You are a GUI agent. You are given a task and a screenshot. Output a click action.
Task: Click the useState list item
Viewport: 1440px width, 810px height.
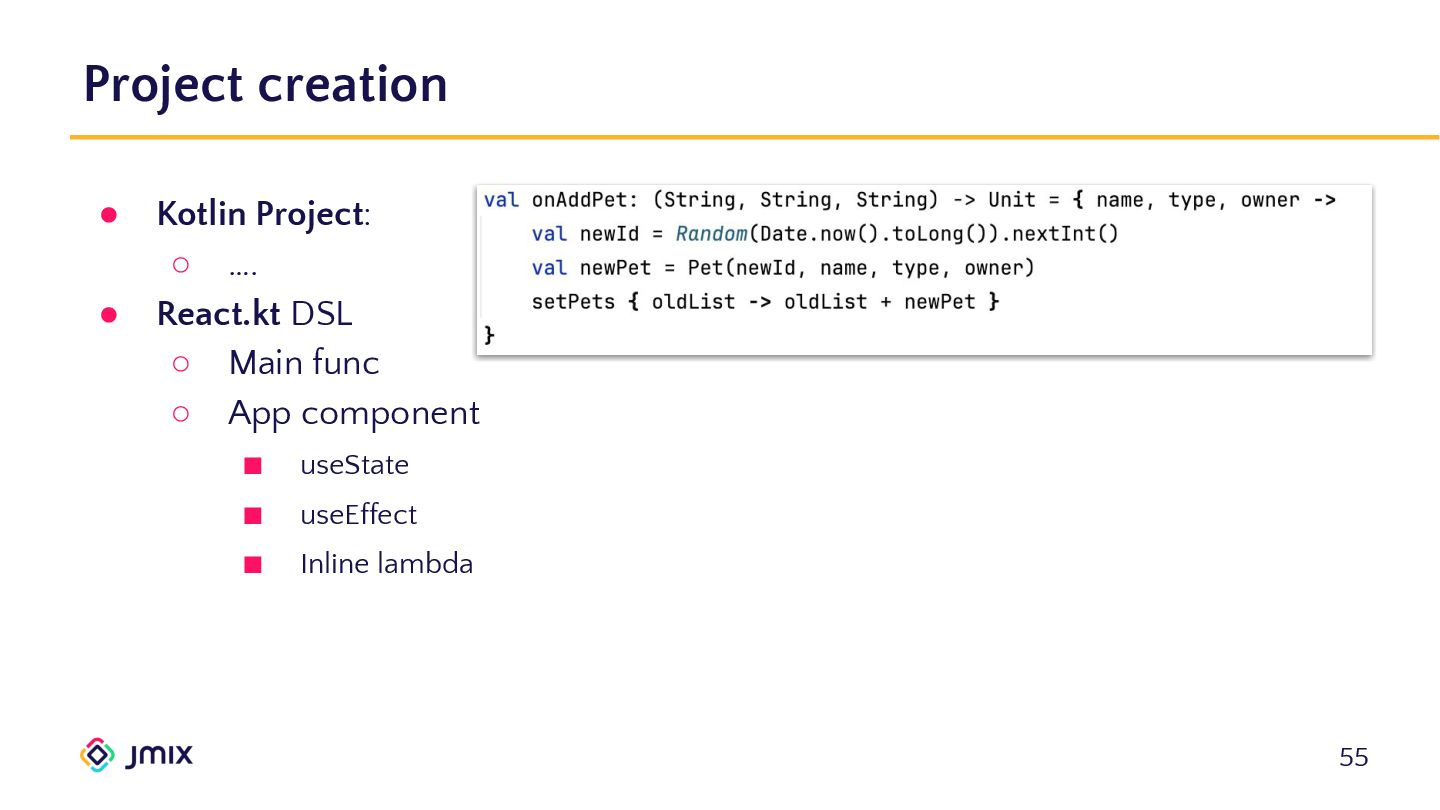coord(354,465)
